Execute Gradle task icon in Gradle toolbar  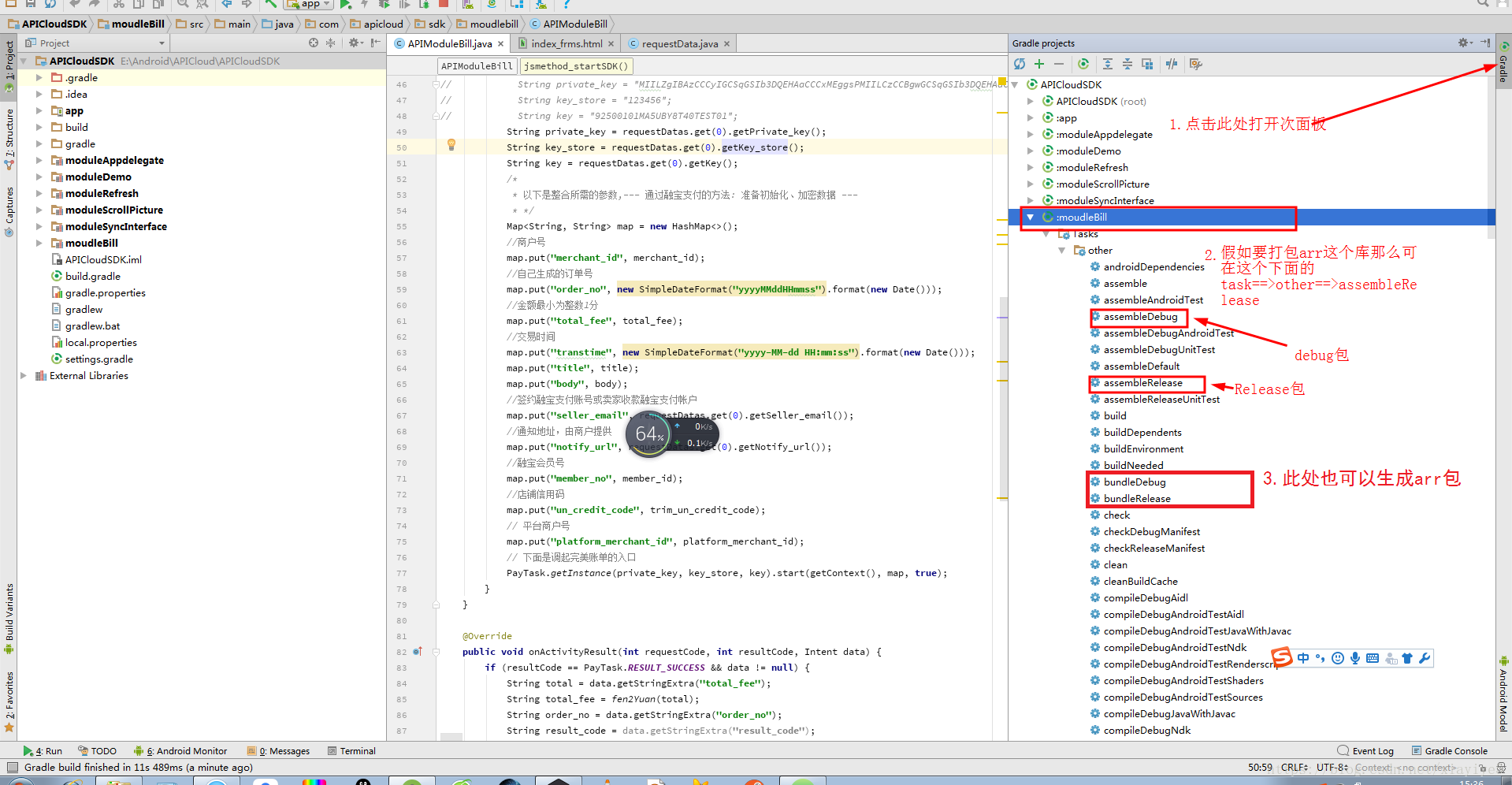tap(1083, 64)
